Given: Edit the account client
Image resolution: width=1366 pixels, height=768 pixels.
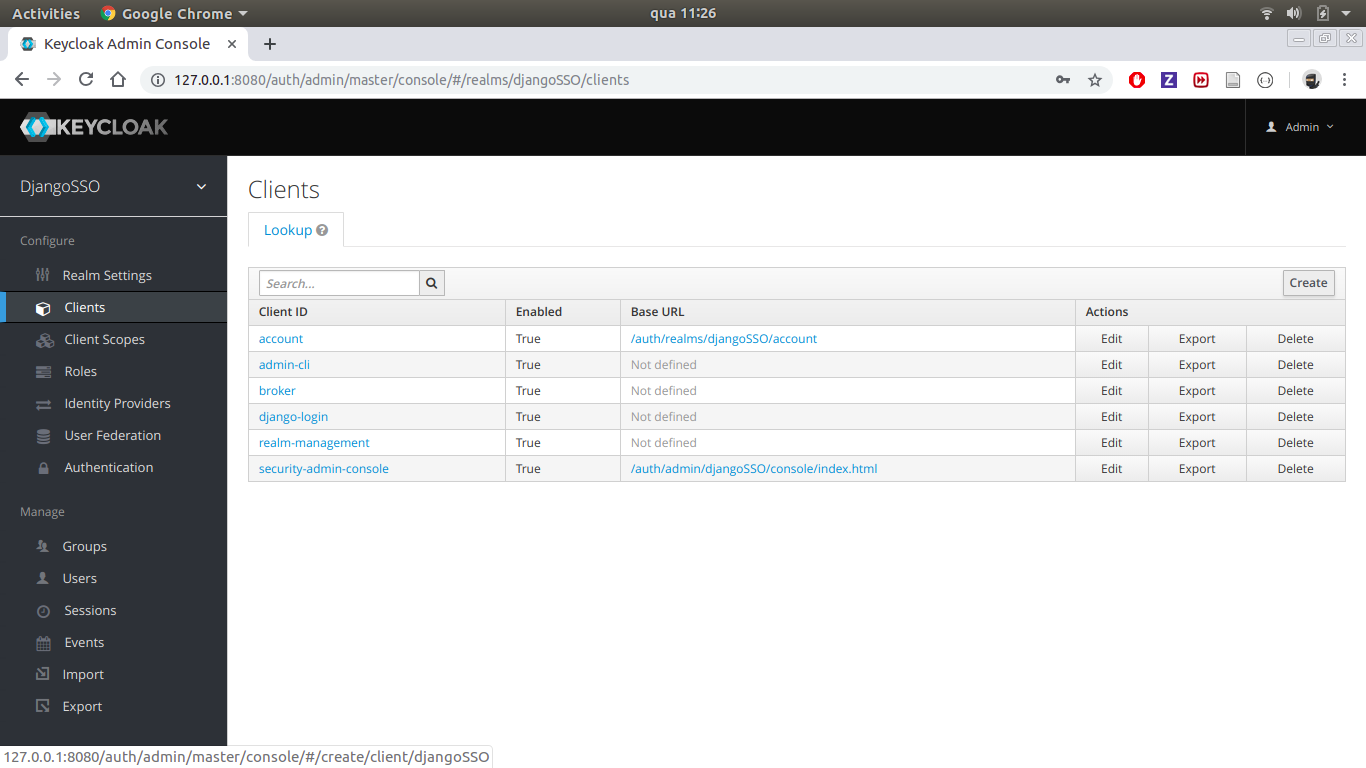Looking at the screenshot, I should pyautogui.click(x=1112, y=339).
